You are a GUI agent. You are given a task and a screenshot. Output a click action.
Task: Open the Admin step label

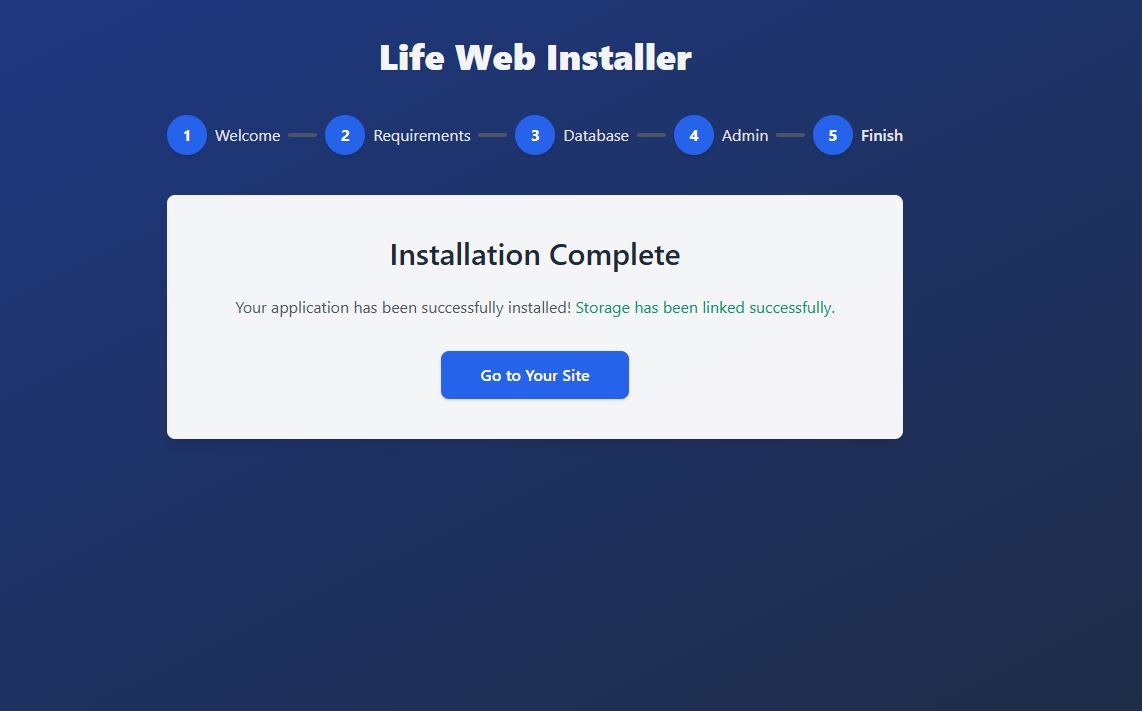tap(745, 135)
